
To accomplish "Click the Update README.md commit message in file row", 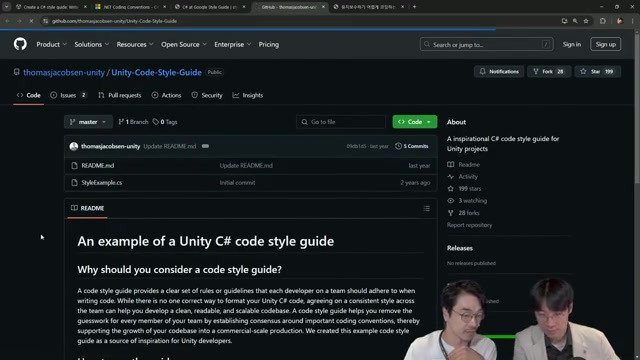I will 246,165.
